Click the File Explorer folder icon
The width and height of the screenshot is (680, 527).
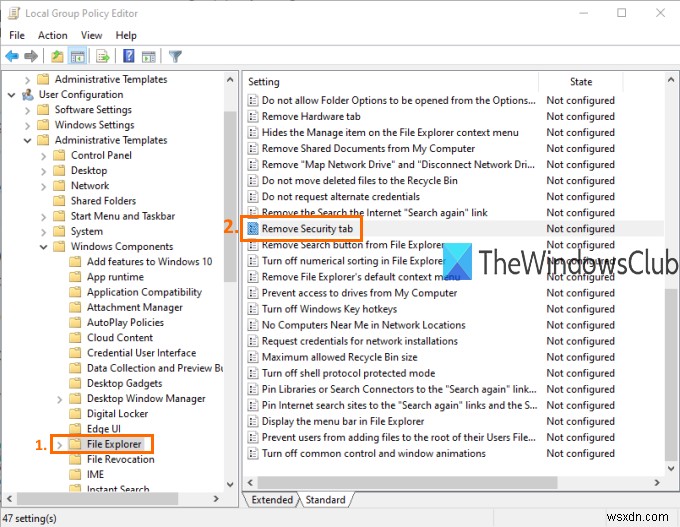coord(75,444)
